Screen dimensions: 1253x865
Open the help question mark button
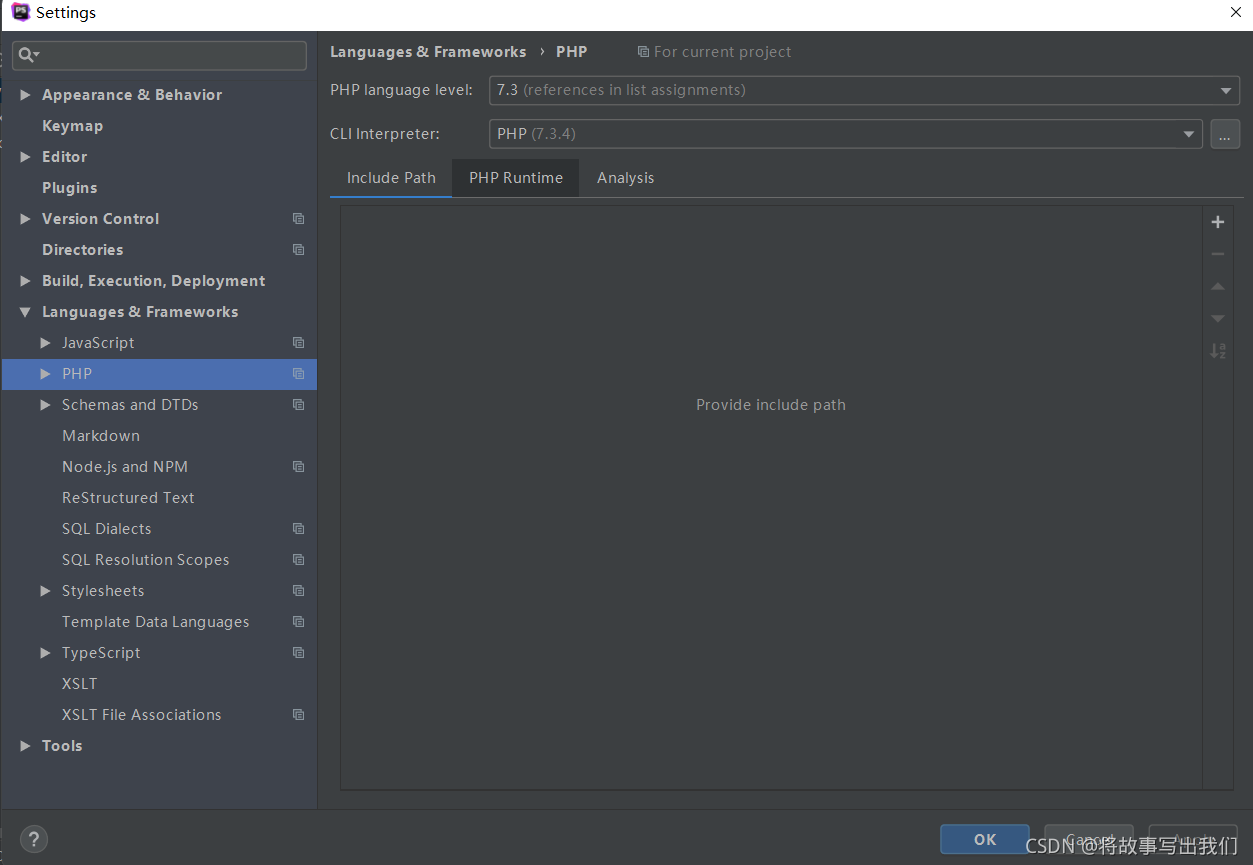coord(34,839)
